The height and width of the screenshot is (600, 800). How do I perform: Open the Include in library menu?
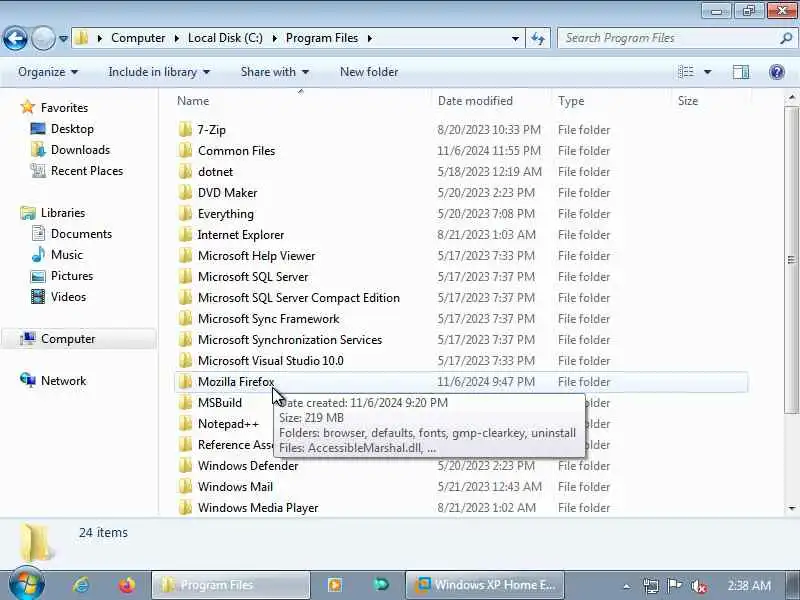pyautogui.click(x=159, y=72)
